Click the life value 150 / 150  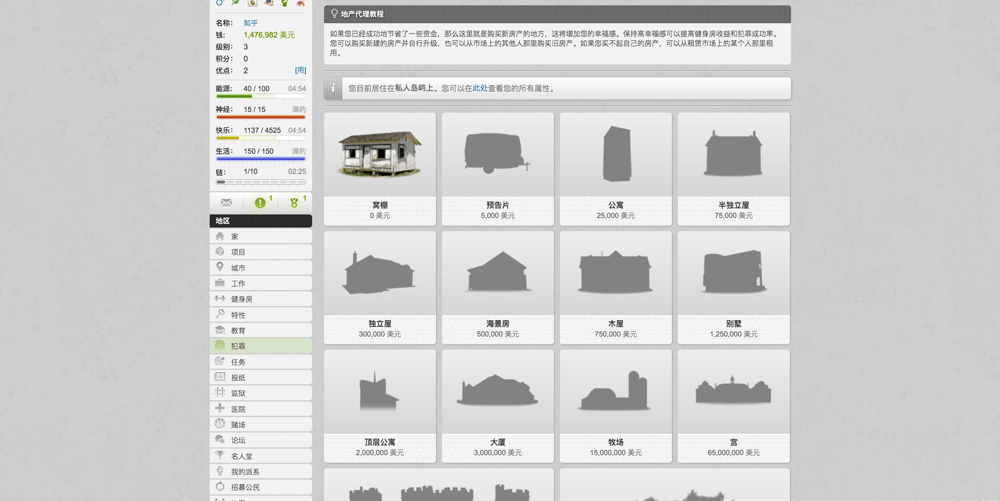pyautogui.click(x=258, y=151)
